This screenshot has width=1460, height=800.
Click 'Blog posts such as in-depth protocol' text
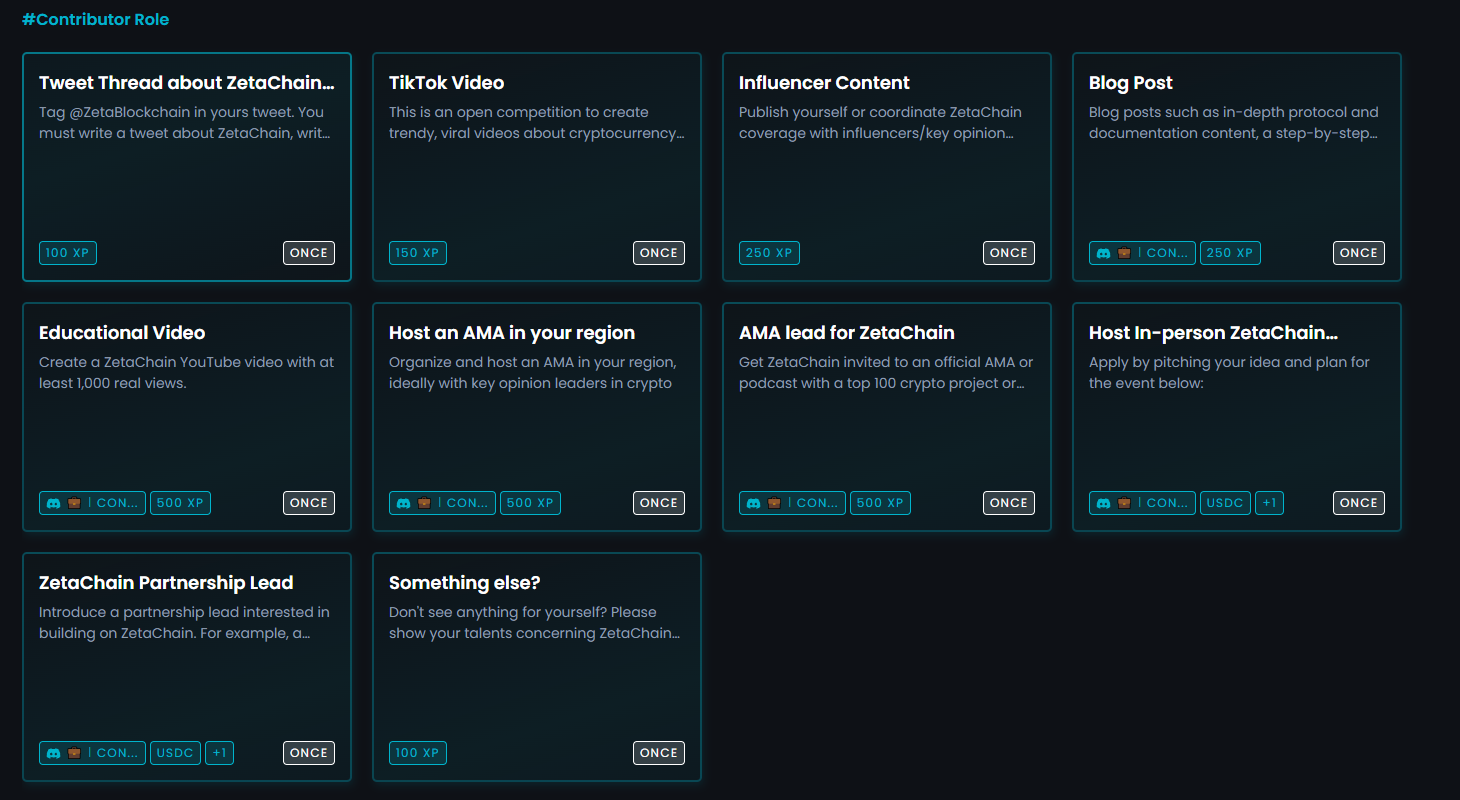pos(1234,123)
